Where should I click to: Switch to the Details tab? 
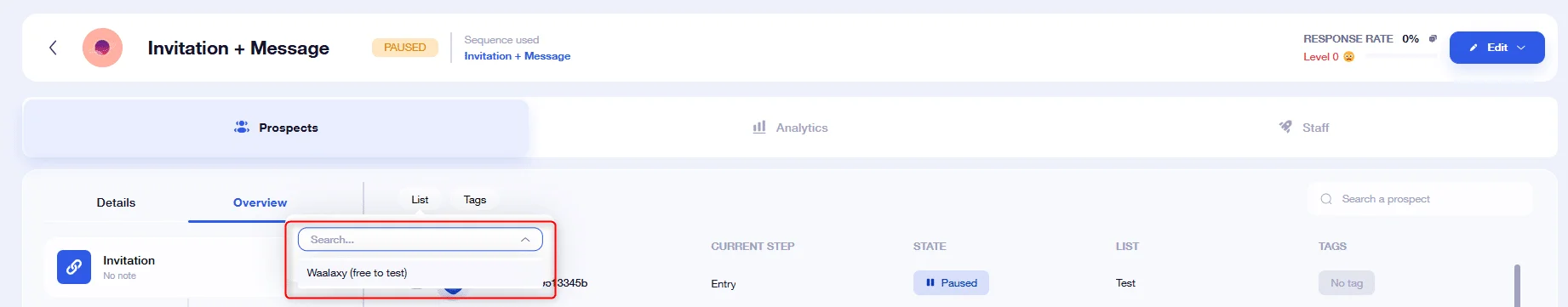(116, 202)
